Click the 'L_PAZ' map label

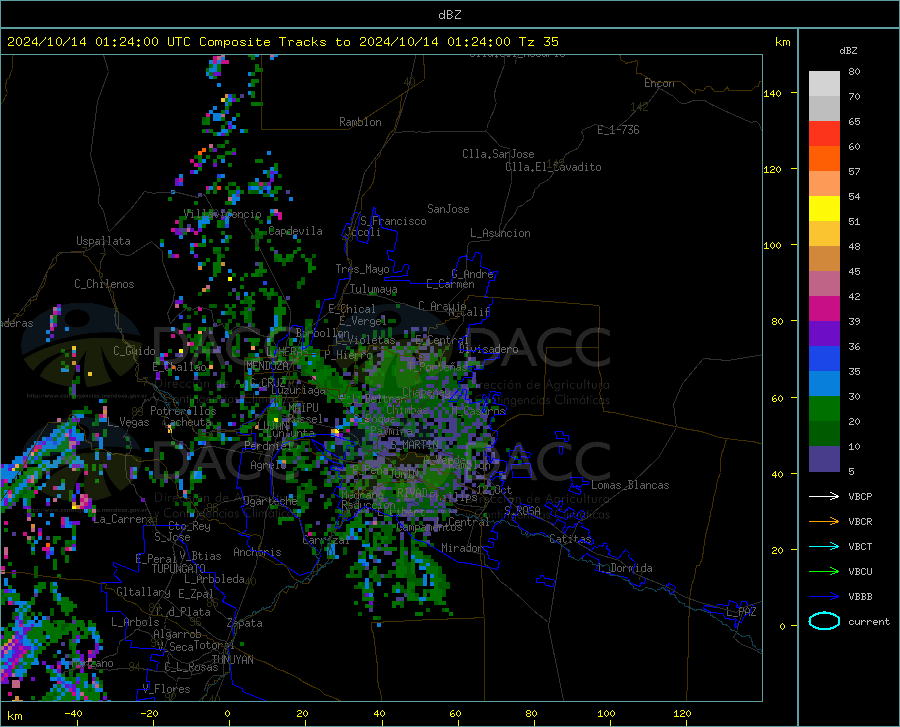(x=741, y=612)
